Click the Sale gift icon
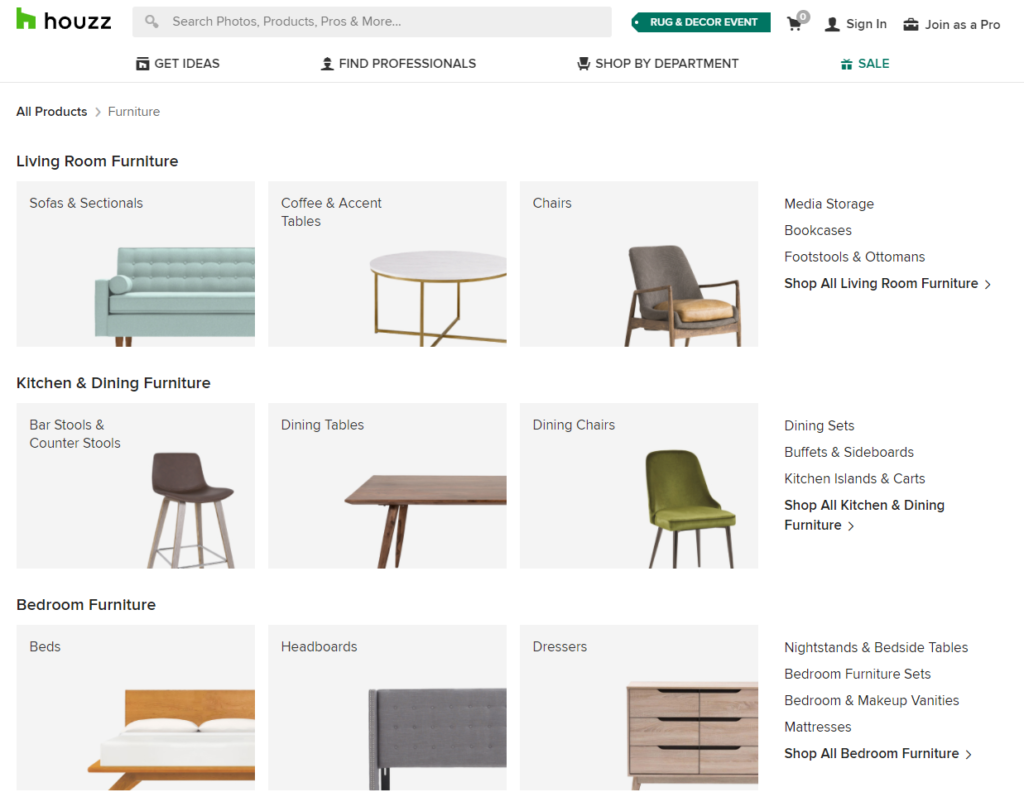The image size is (1024, 797). coord(846,64)
